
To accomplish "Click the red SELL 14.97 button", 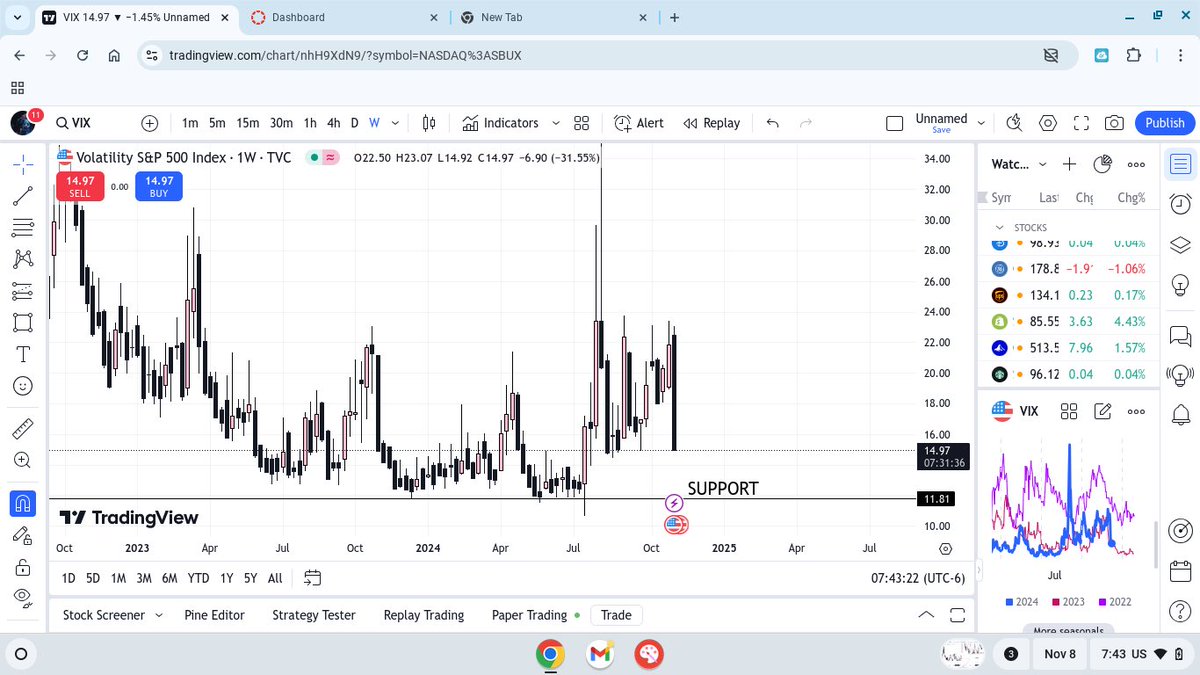I will (80, 186).
